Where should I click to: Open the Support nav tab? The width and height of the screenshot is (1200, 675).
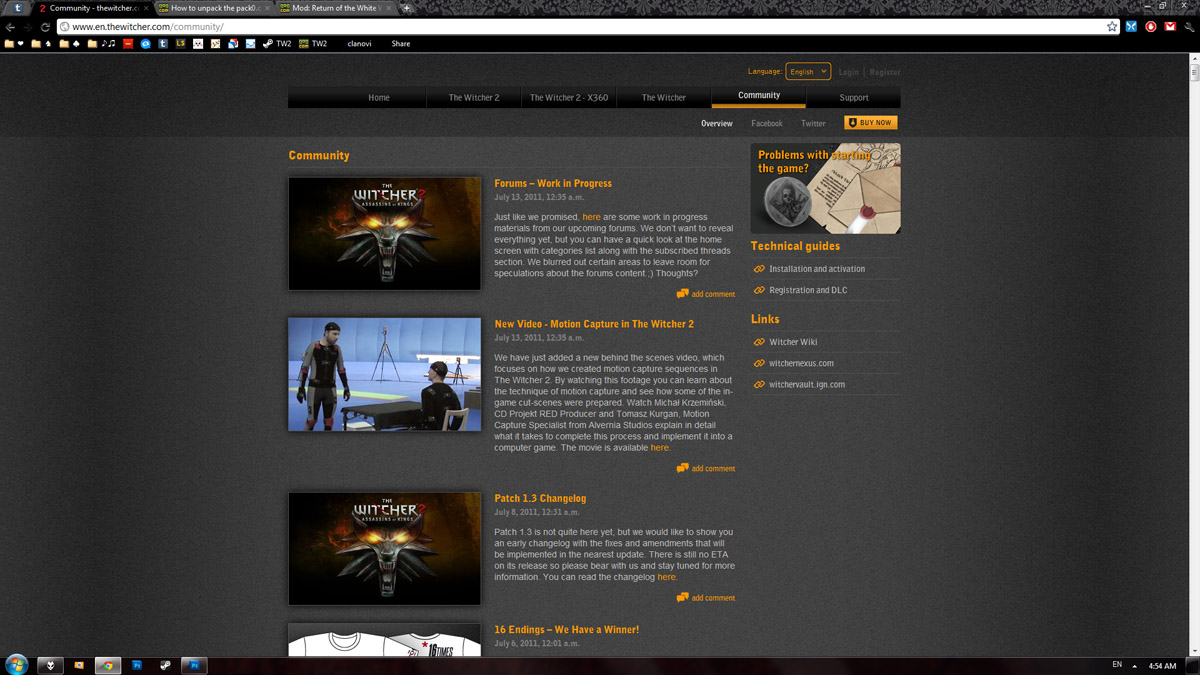coord(854,97)
